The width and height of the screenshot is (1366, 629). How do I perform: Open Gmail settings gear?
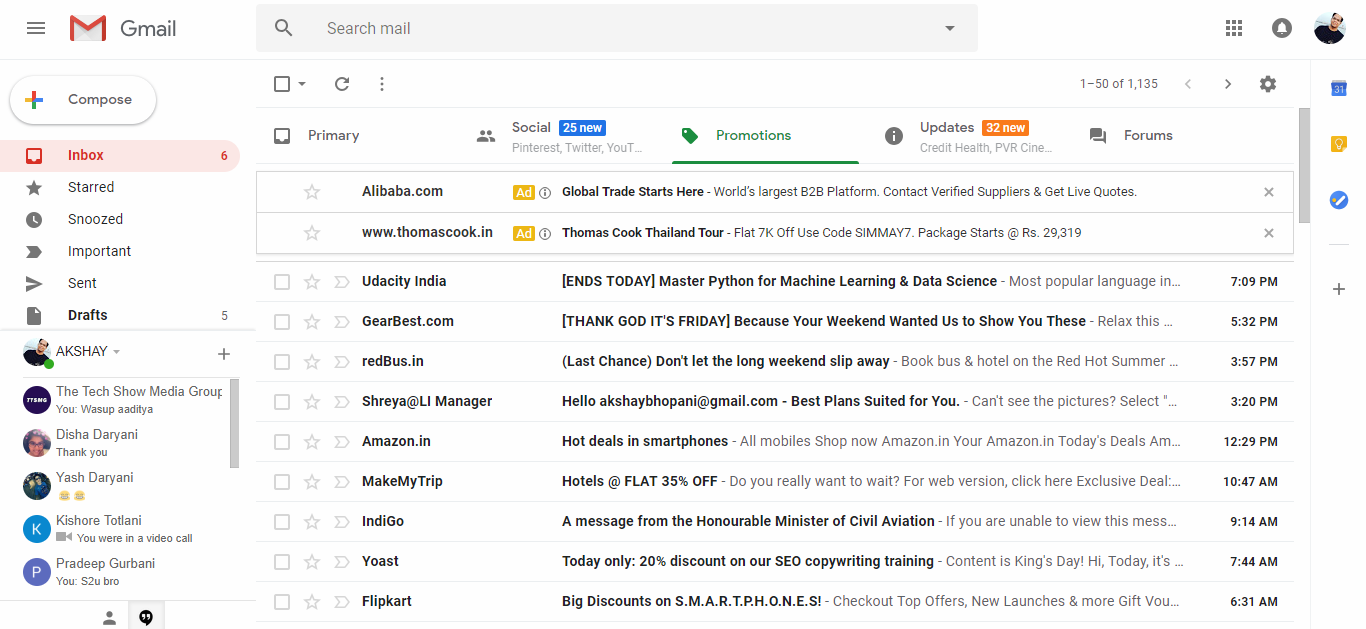click(1267, 84)
